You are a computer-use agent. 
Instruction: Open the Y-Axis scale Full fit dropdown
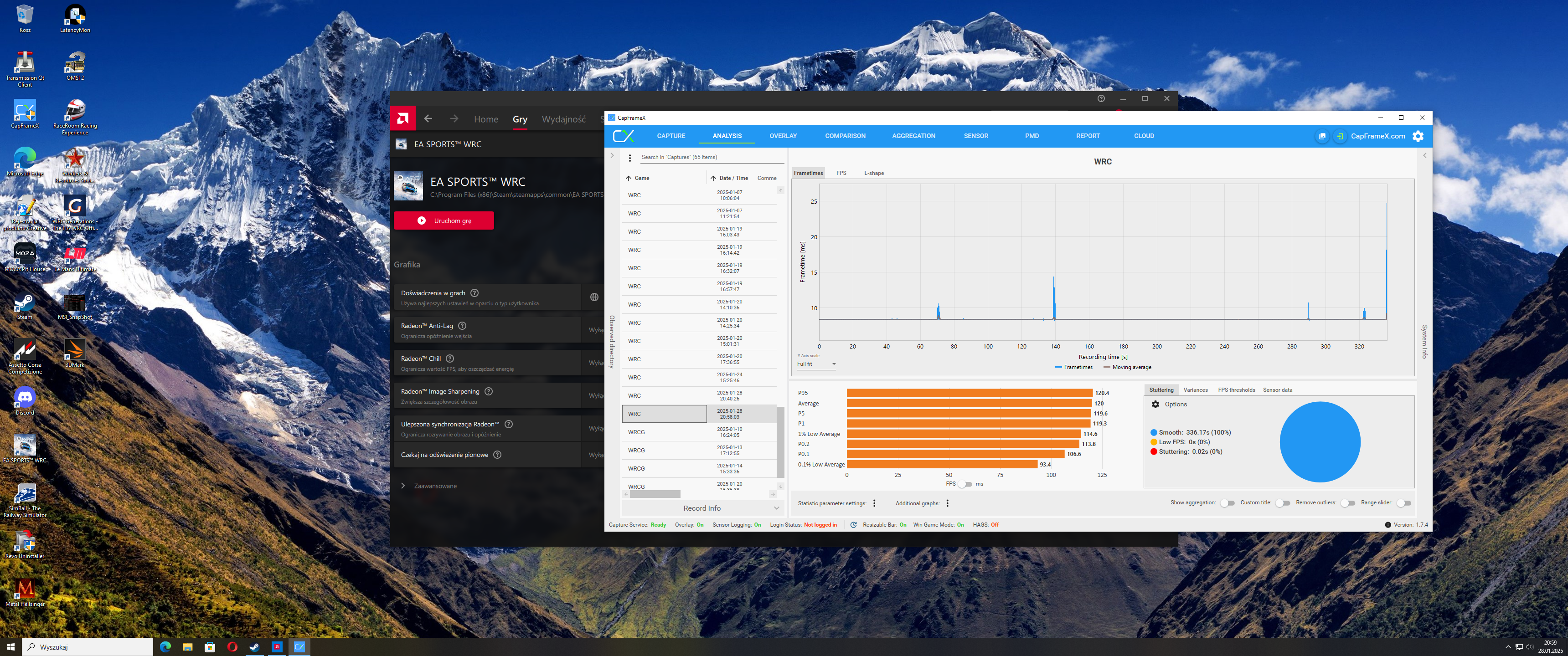(x=816, y=364)
